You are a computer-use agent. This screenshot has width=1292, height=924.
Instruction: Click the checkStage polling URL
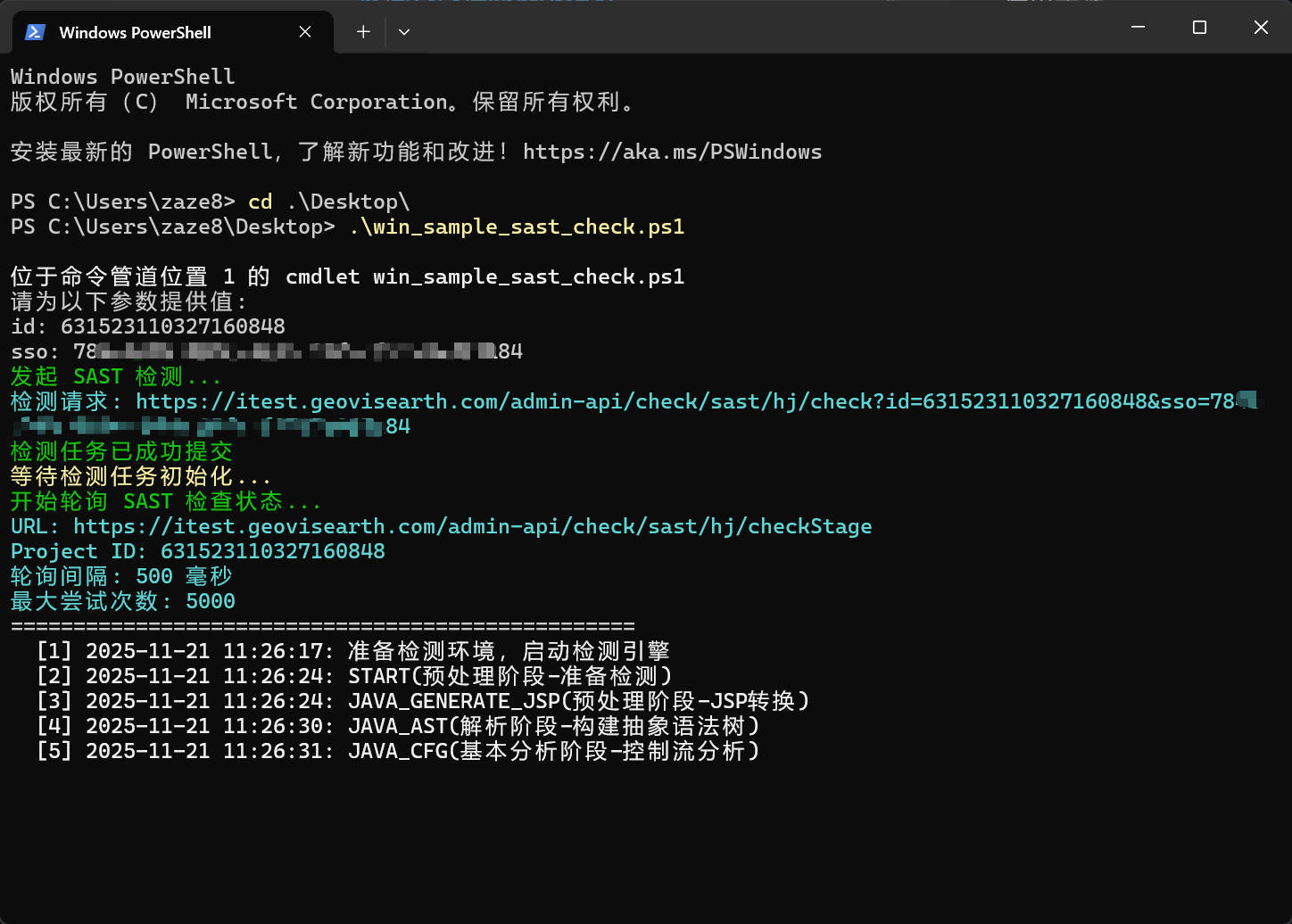coord(472,527)
